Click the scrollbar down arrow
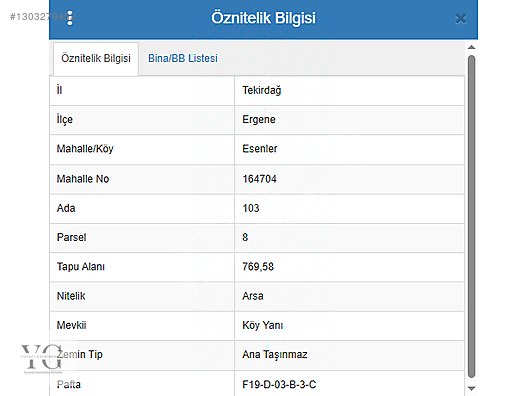Screen dimensions: 528x396 tap(471, 388)
